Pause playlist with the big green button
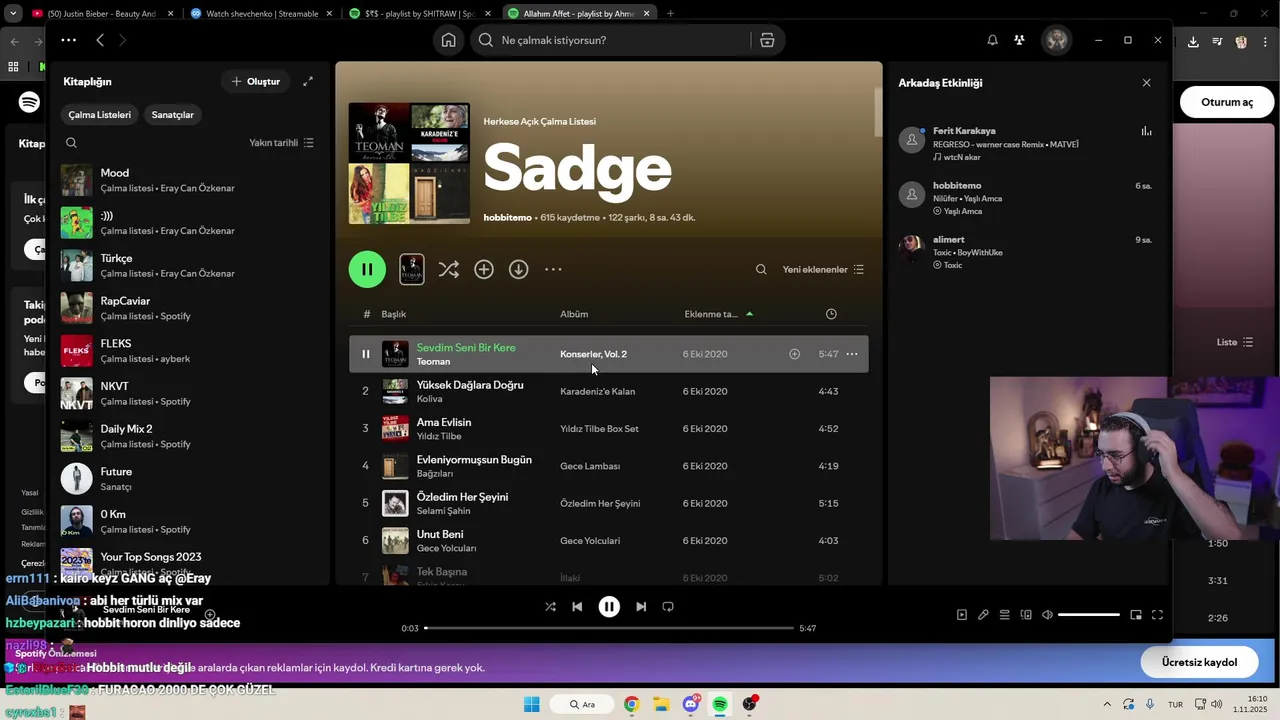1280x720 pixels. (367, 269)
